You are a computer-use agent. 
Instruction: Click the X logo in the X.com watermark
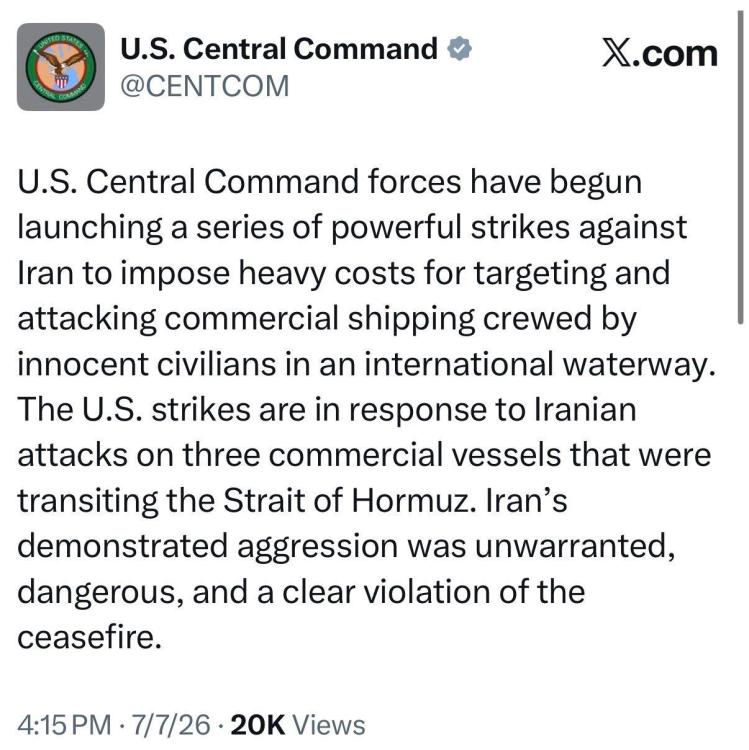click(x=618, y=53)
